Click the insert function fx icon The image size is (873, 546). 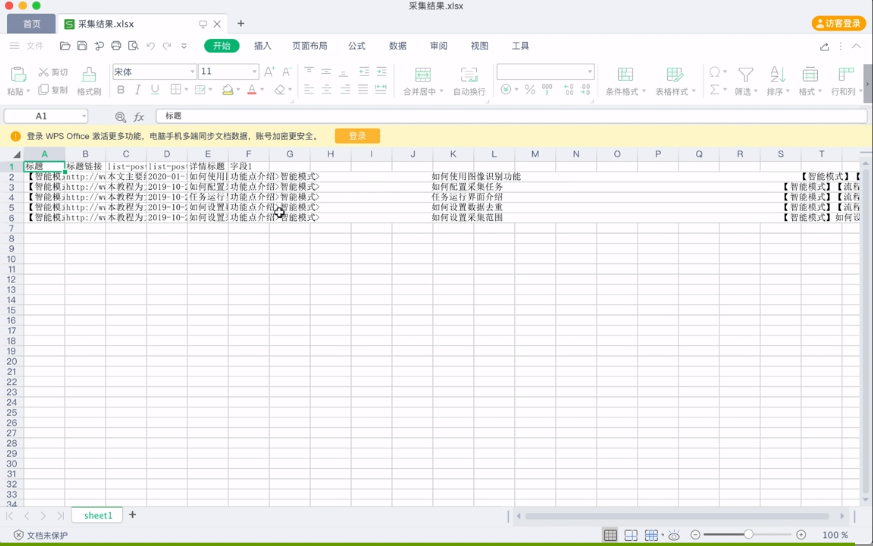tap(139, 117)
